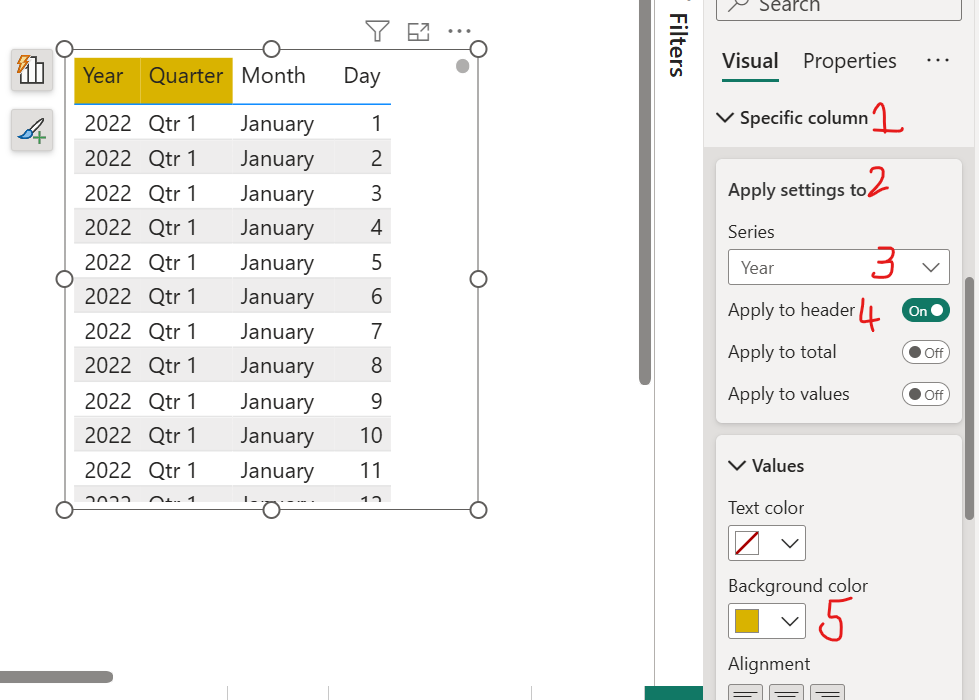Click the canvas vertical scrollbar
This screenshot has height=700, width=979.
(x=645, y=192)
